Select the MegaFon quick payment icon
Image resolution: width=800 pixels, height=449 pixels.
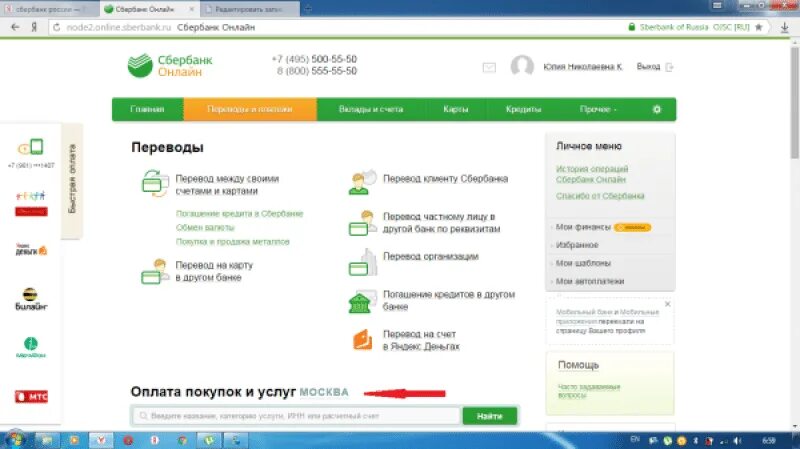point(31,347)
